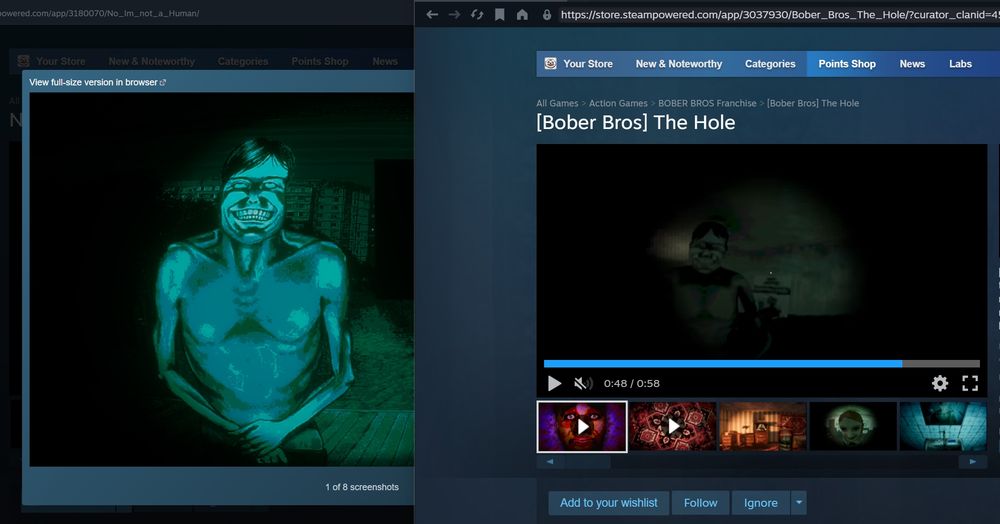Click the [Bober Bros] The Hole page title
1000x524 pixels.
636,122
